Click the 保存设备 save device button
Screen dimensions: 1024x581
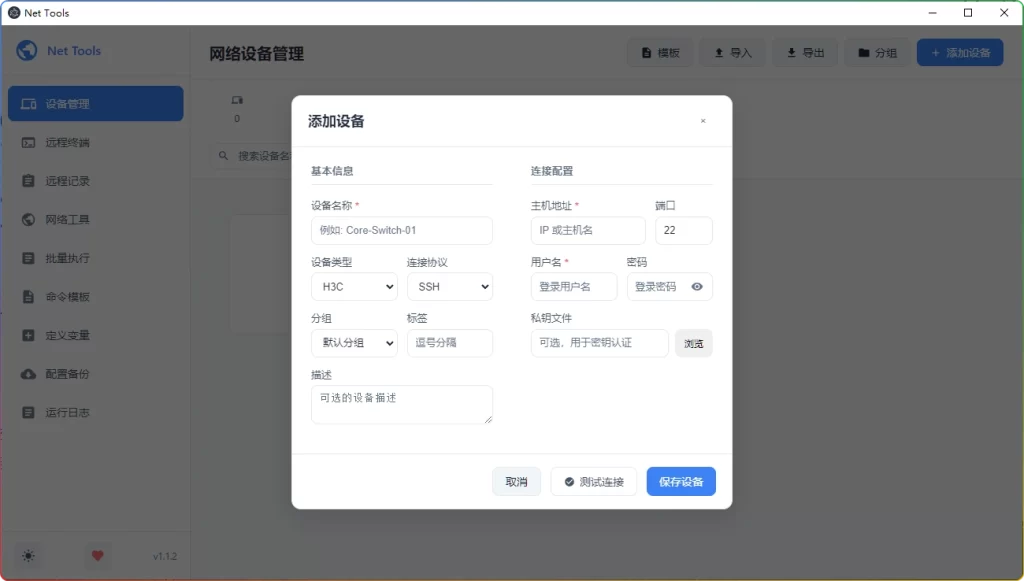pos(681,481)
